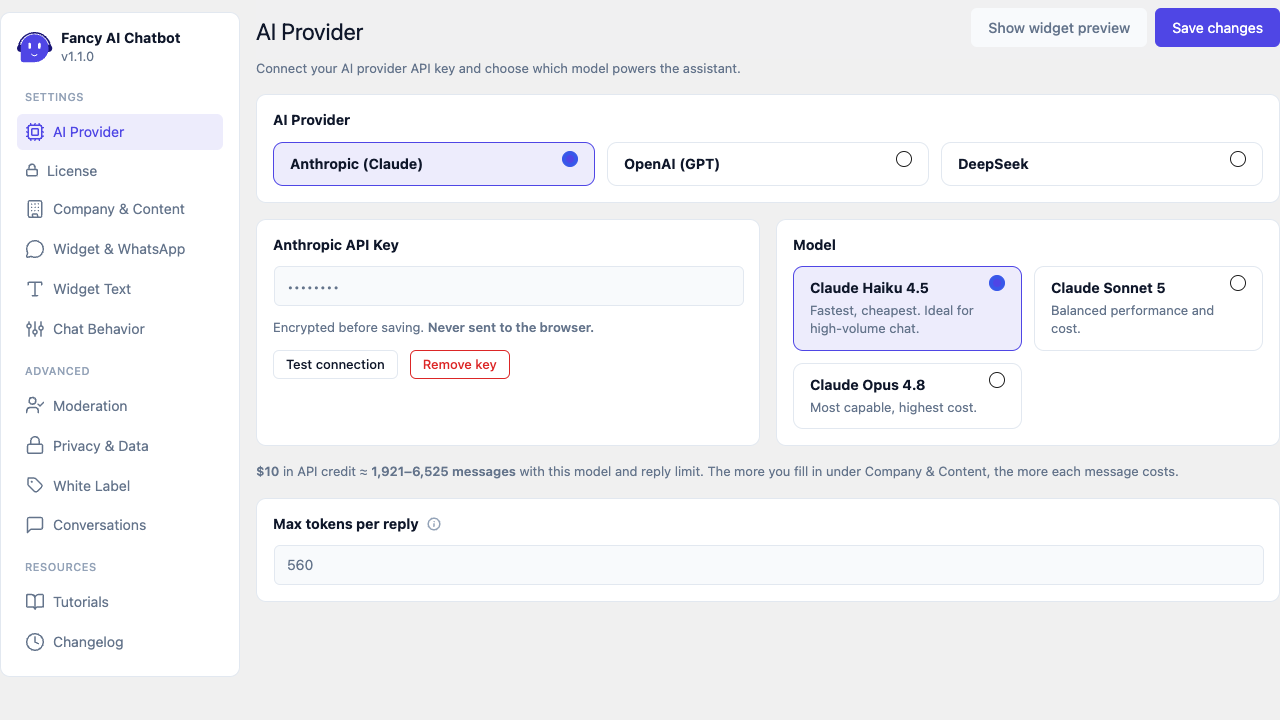Open the License settings page
1280x720 pixels.
click(x=120, y=171)
